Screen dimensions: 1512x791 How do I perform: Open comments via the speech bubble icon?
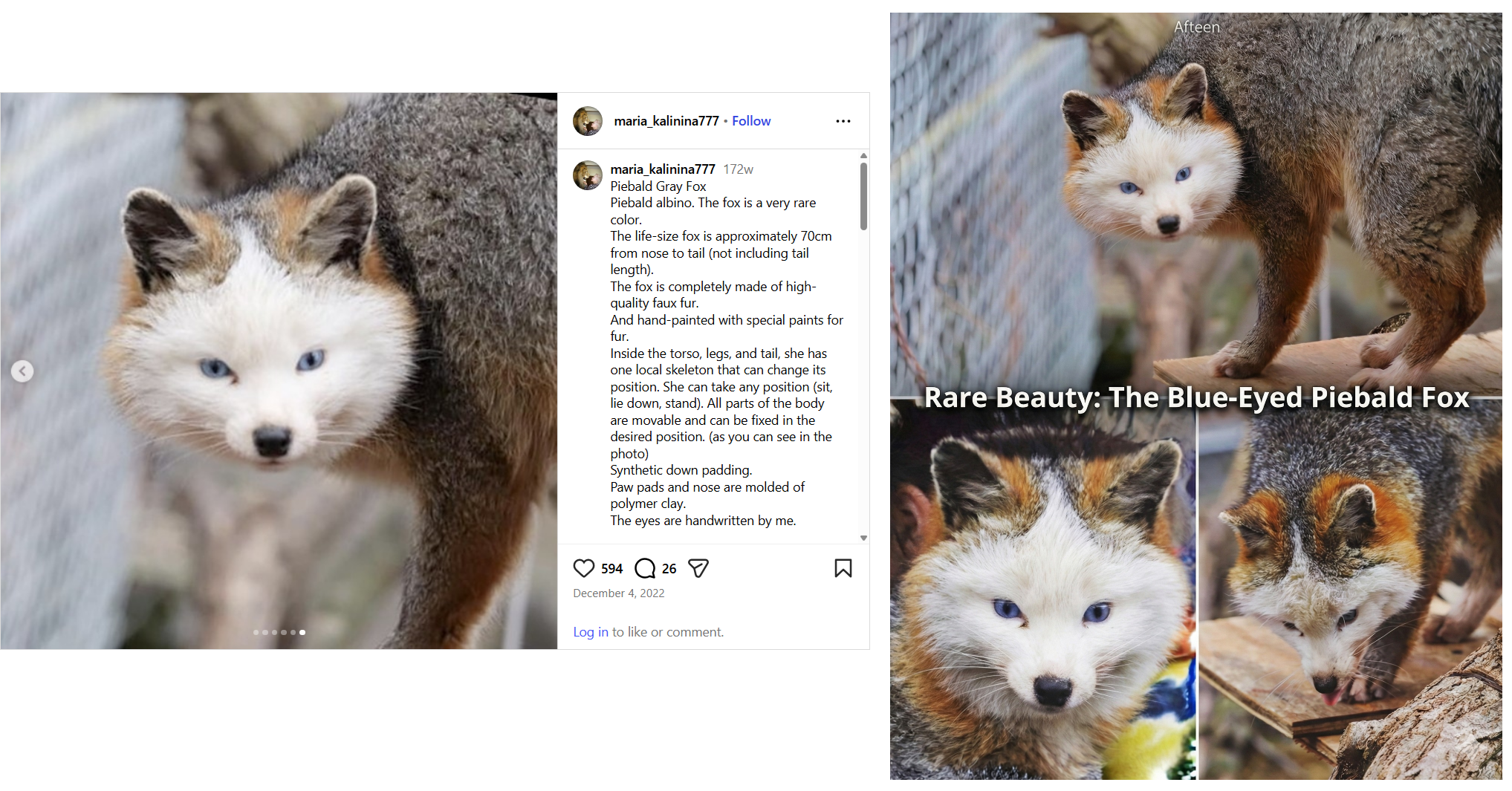(x=645, y=568)
